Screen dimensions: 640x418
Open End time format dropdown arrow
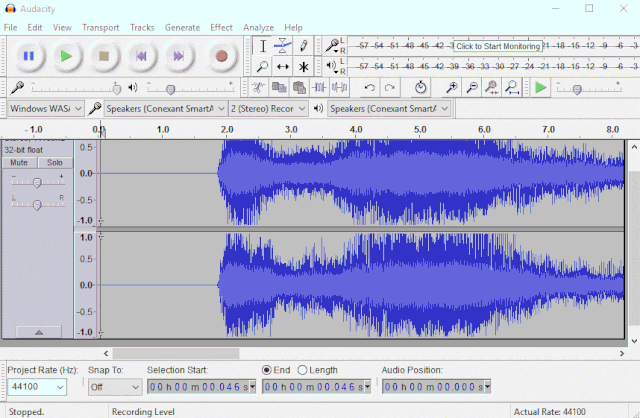click(x=367, y=387)
